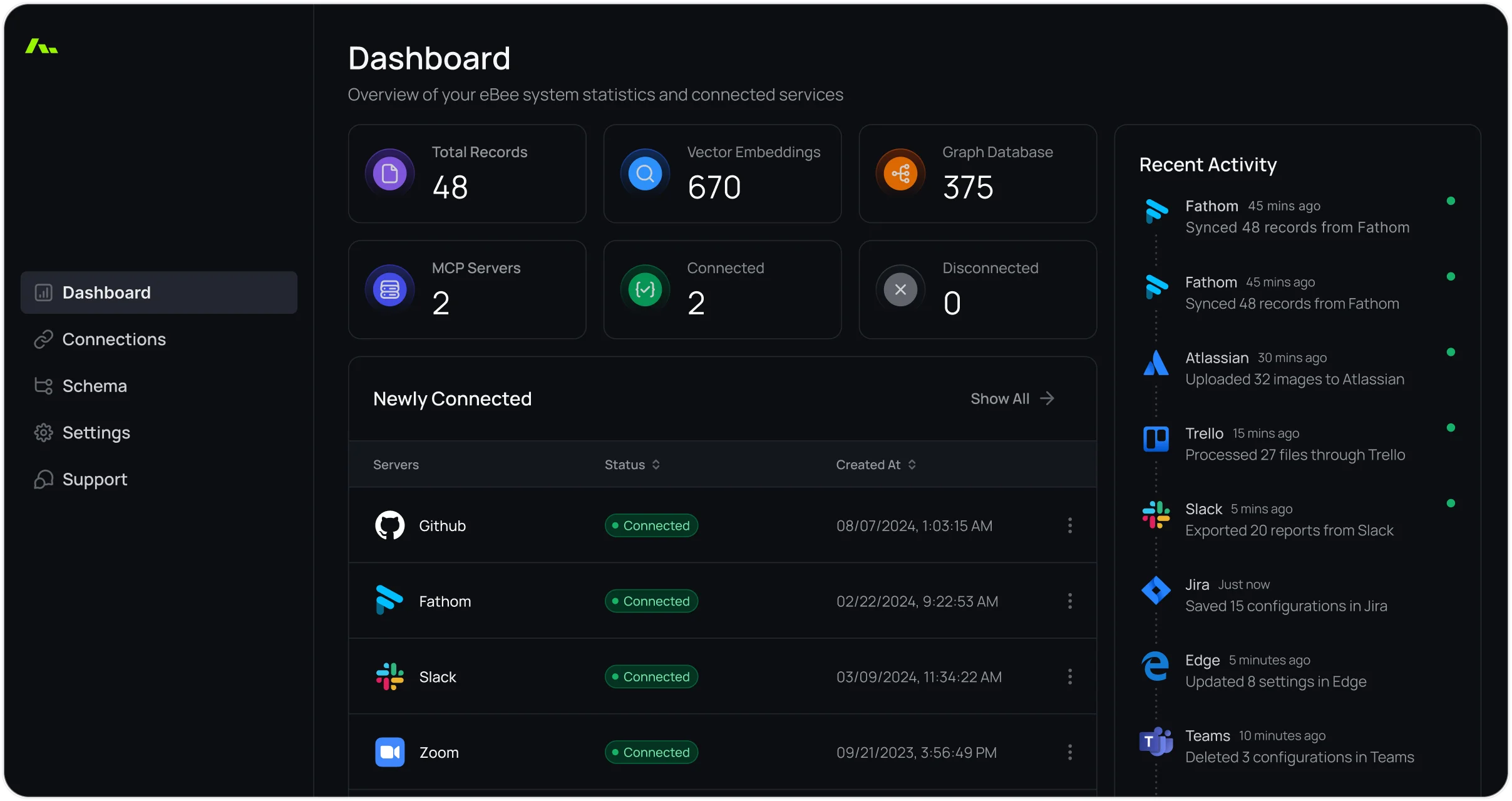Click the green Connected stats icon
Viewport: 1512px width, 801px height.
click(645, 289)
